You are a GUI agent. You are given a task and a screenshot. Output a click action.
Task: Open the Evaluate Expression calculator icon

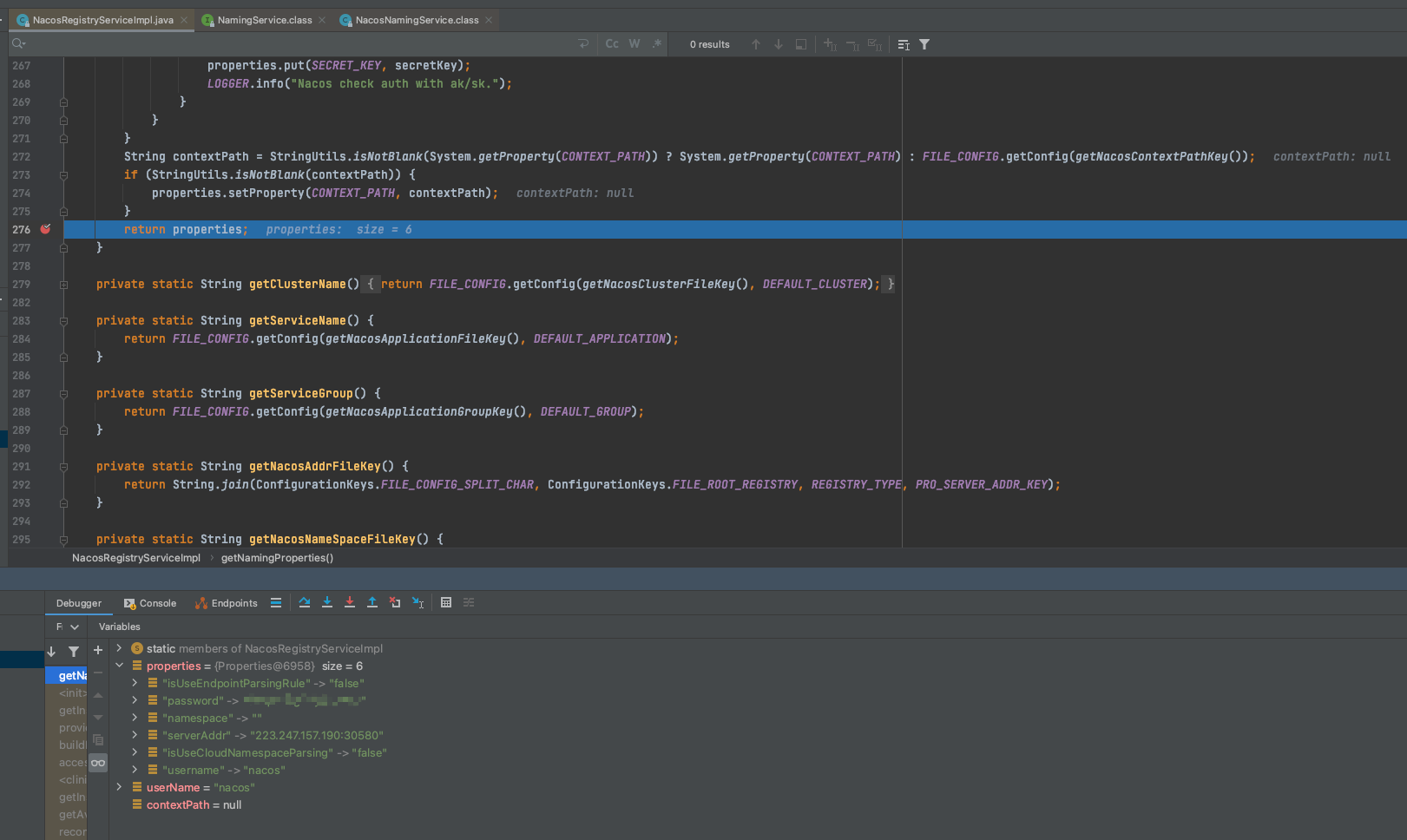tap(446, 602)
